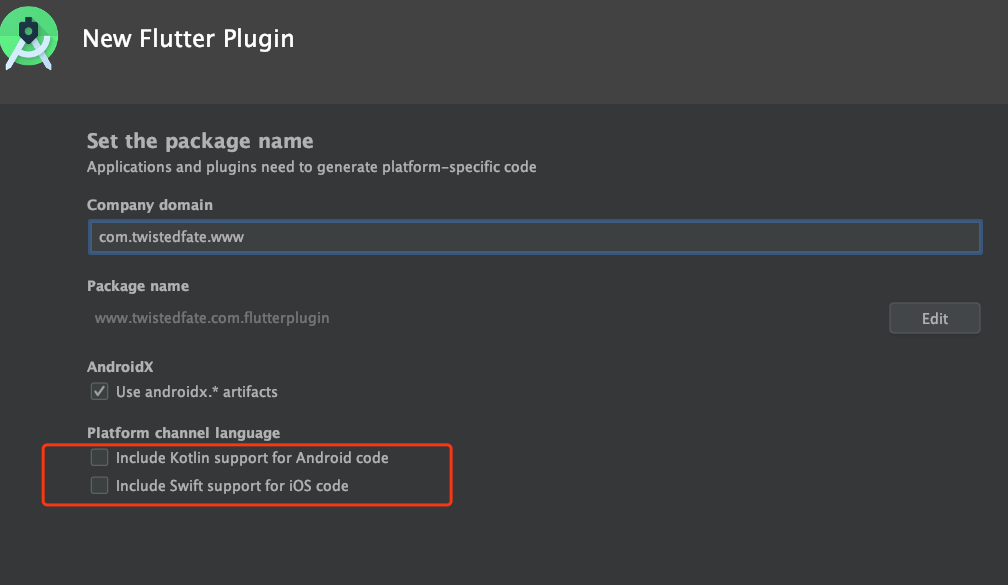Click the 'Platform channel language' label

point(184,433)
